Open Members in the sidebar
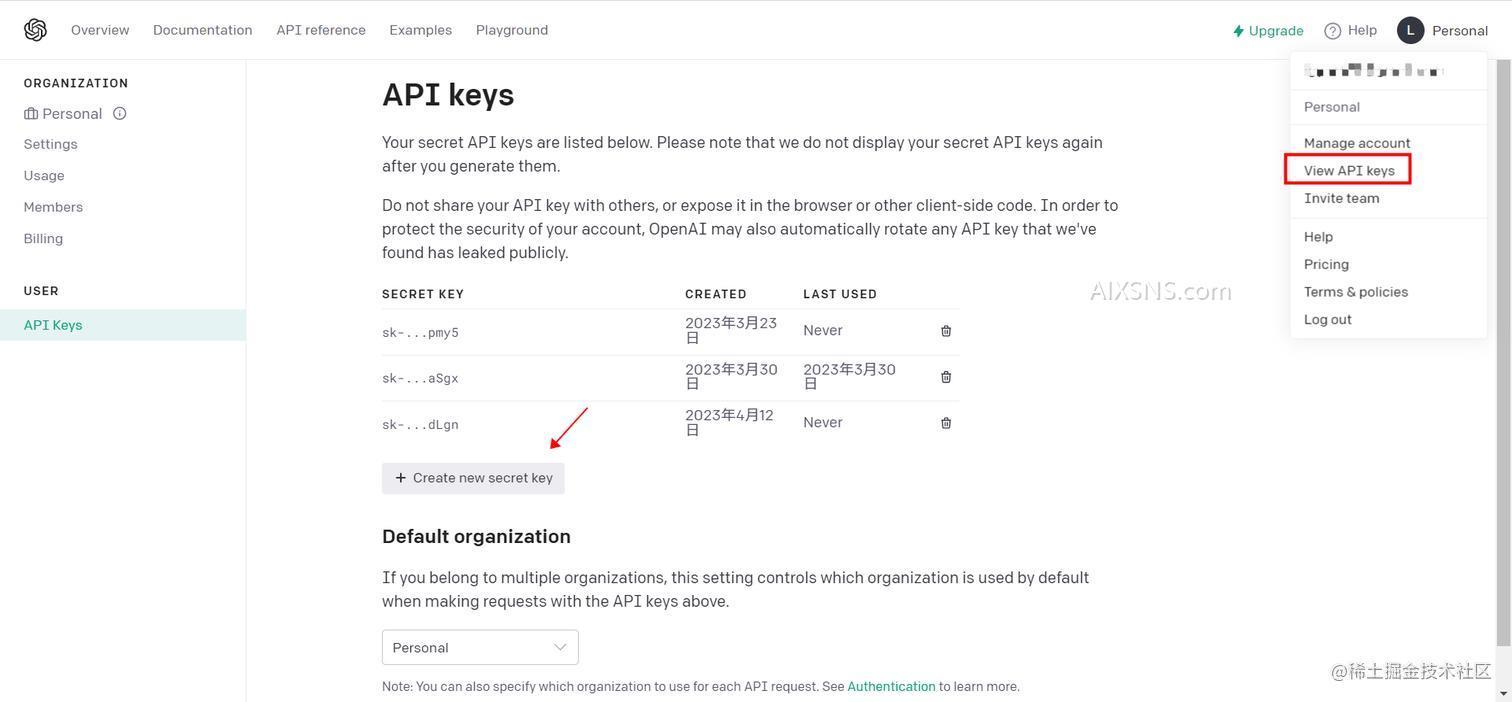This screenshot has height=702, width=1512. click(53, 207)
